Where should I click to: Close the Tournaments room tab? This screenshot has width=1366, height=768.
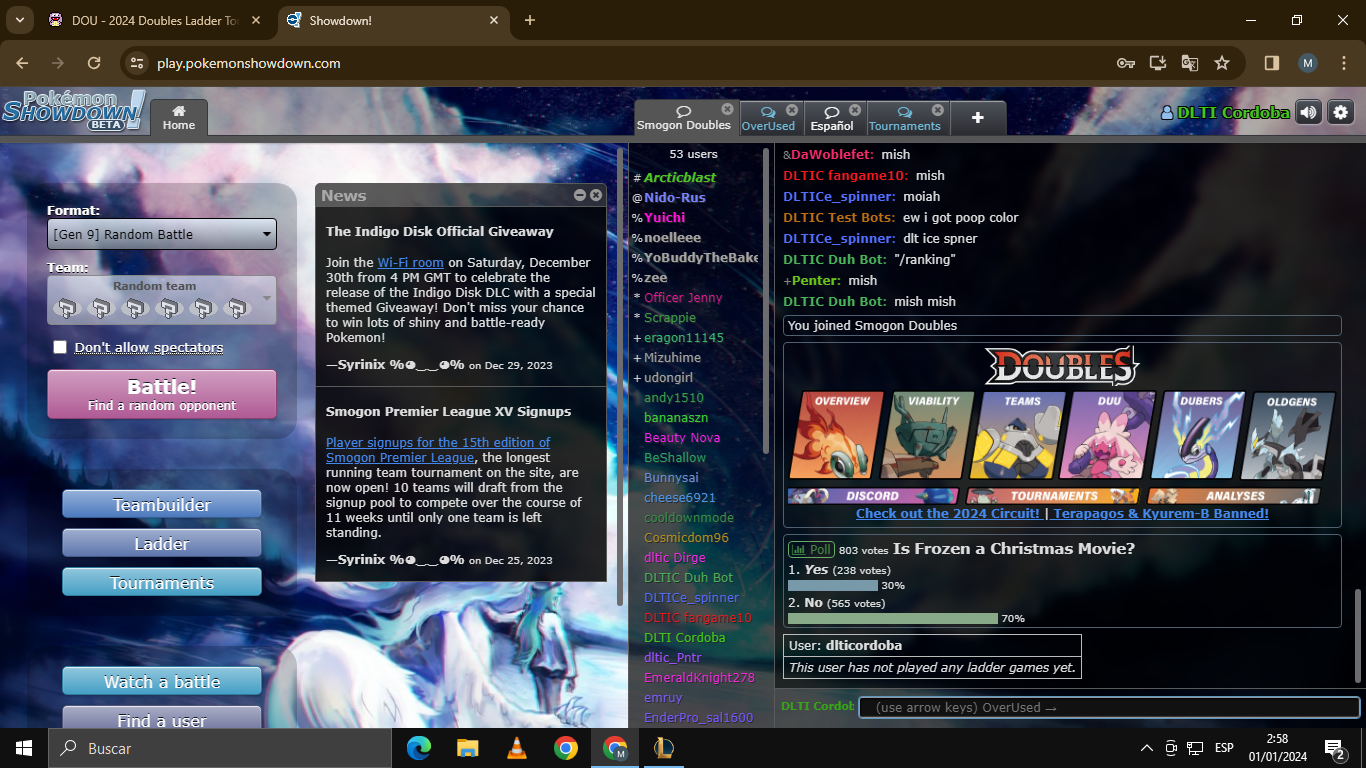click(937, 110)
